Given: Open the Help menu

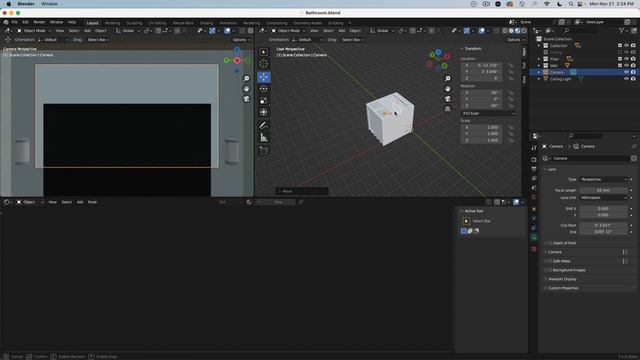Looking at the screenshot, I should [72, 22].
